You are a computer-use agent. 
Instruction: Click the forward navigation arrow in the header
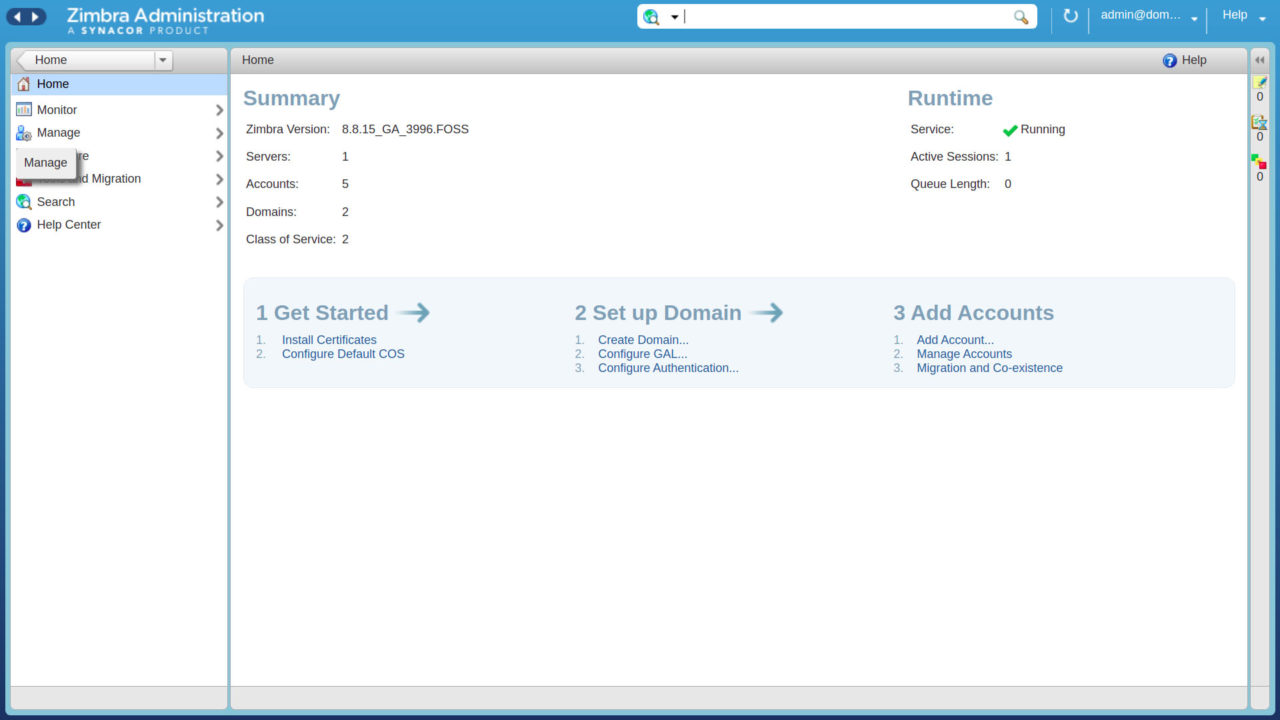(x=35, y=15)
